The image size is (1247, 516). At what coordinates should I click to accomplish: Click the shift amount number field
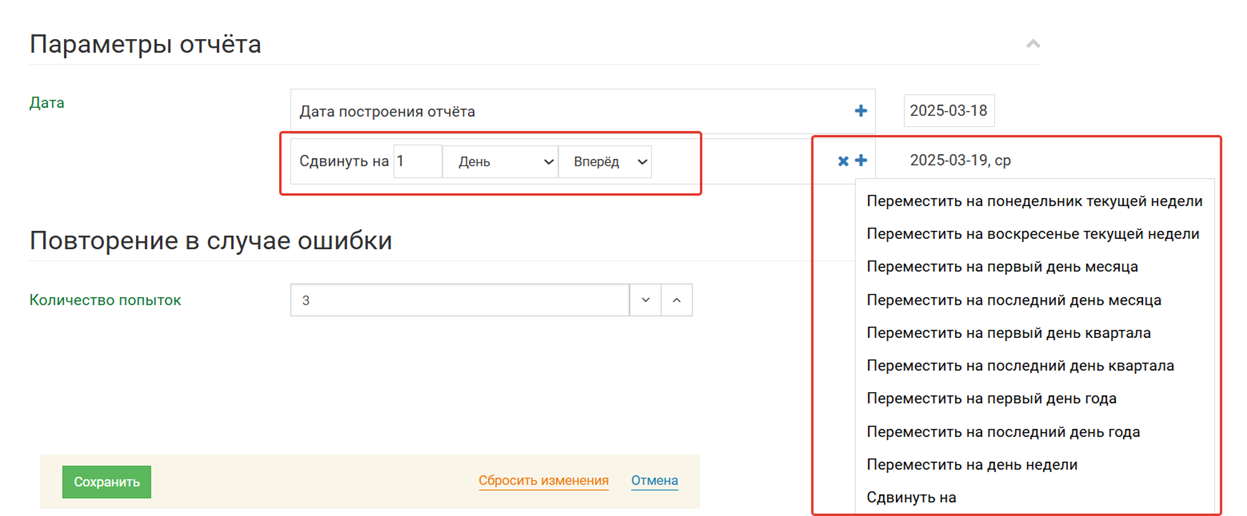[417, 162]
